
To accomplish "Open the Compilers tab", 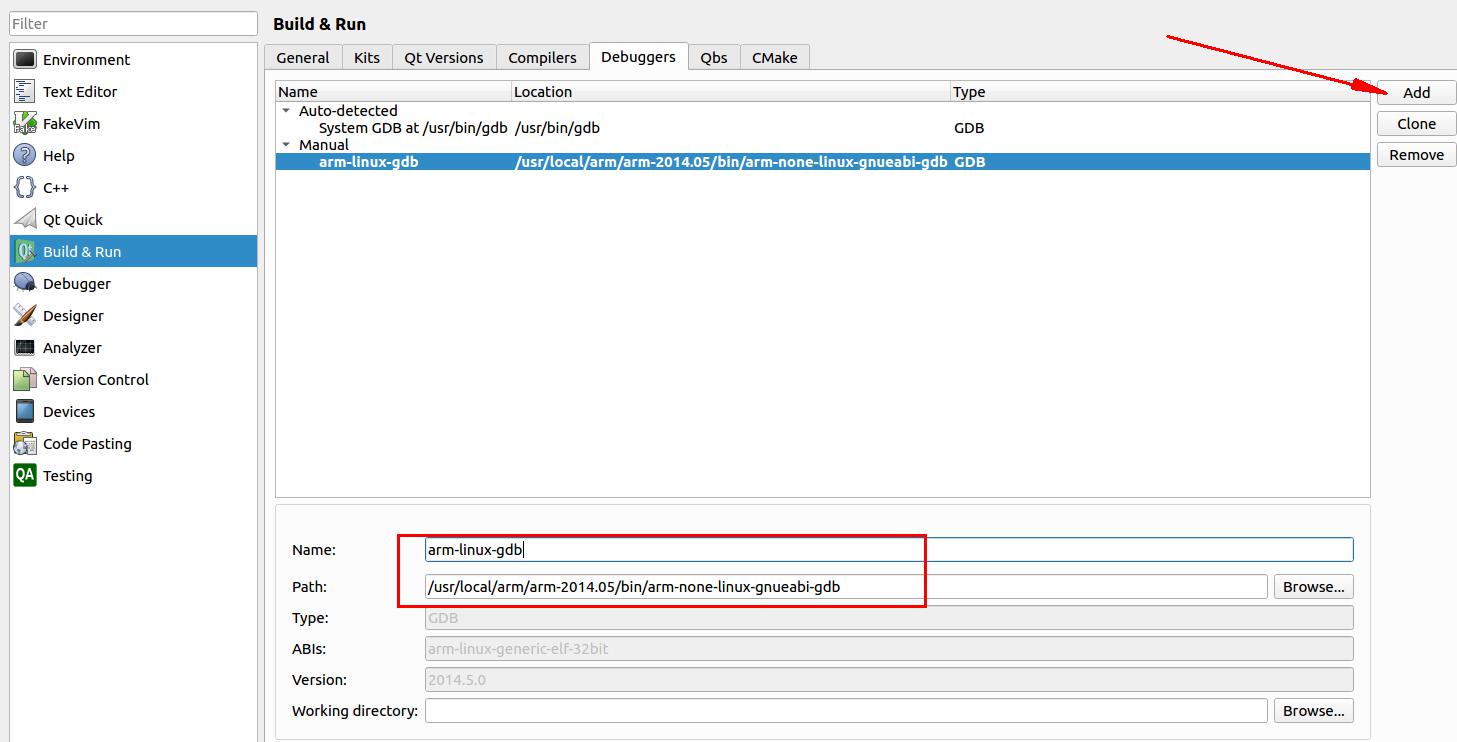I will [543, 58].
